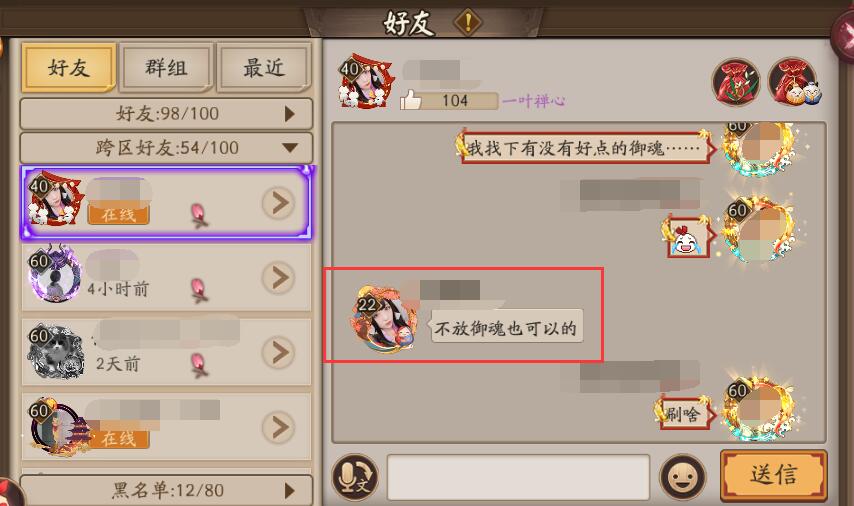The image size is (854, 506).
Task: Click the thumbs-up like icon beside 104
Action: click(411, 100)
